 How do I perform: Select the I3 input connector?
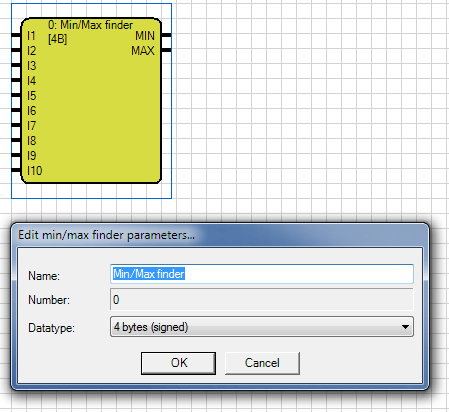point(16,65)
